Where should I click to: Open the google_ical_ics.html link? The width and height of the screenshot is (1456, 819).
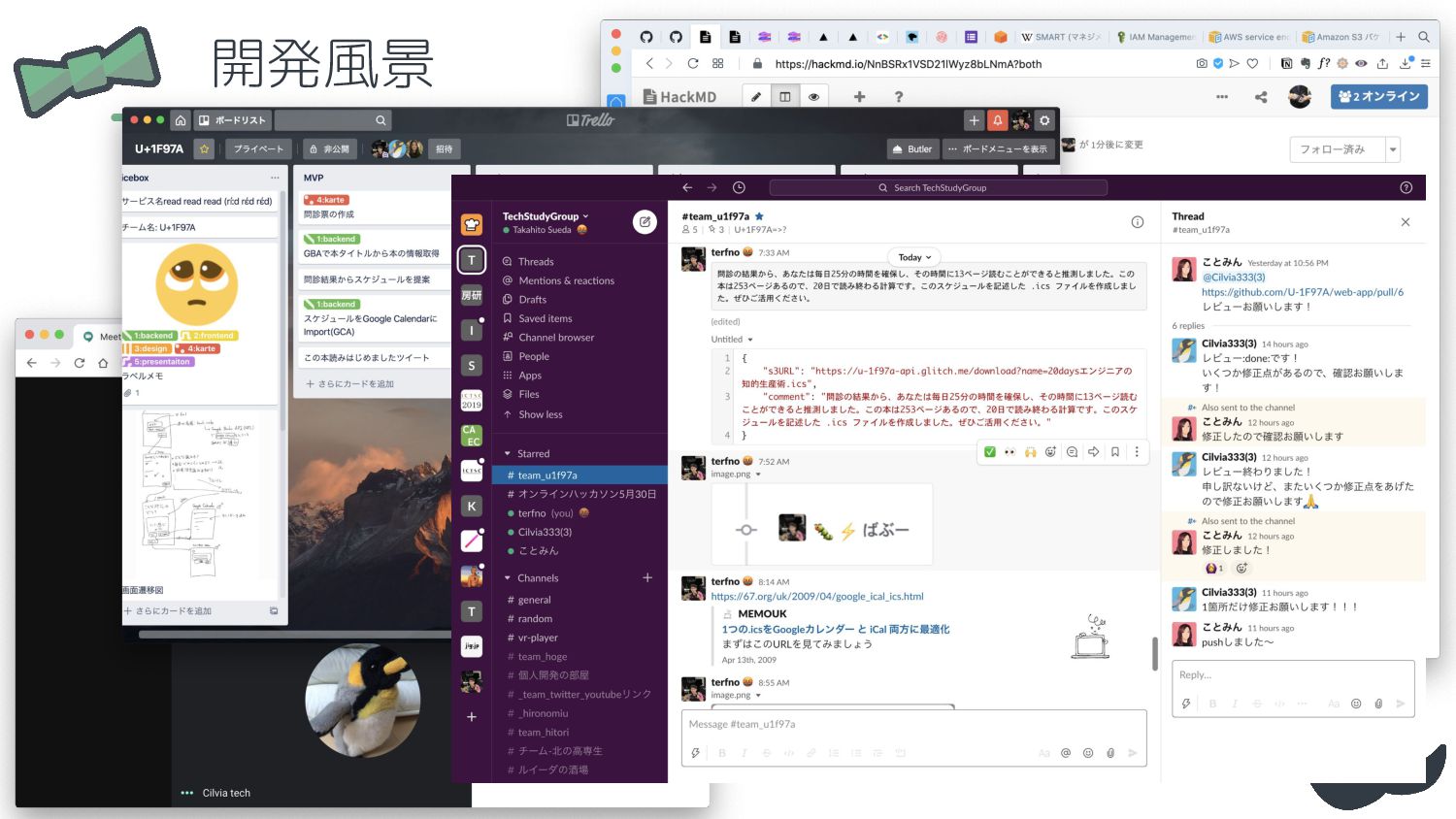pos(817,596)
